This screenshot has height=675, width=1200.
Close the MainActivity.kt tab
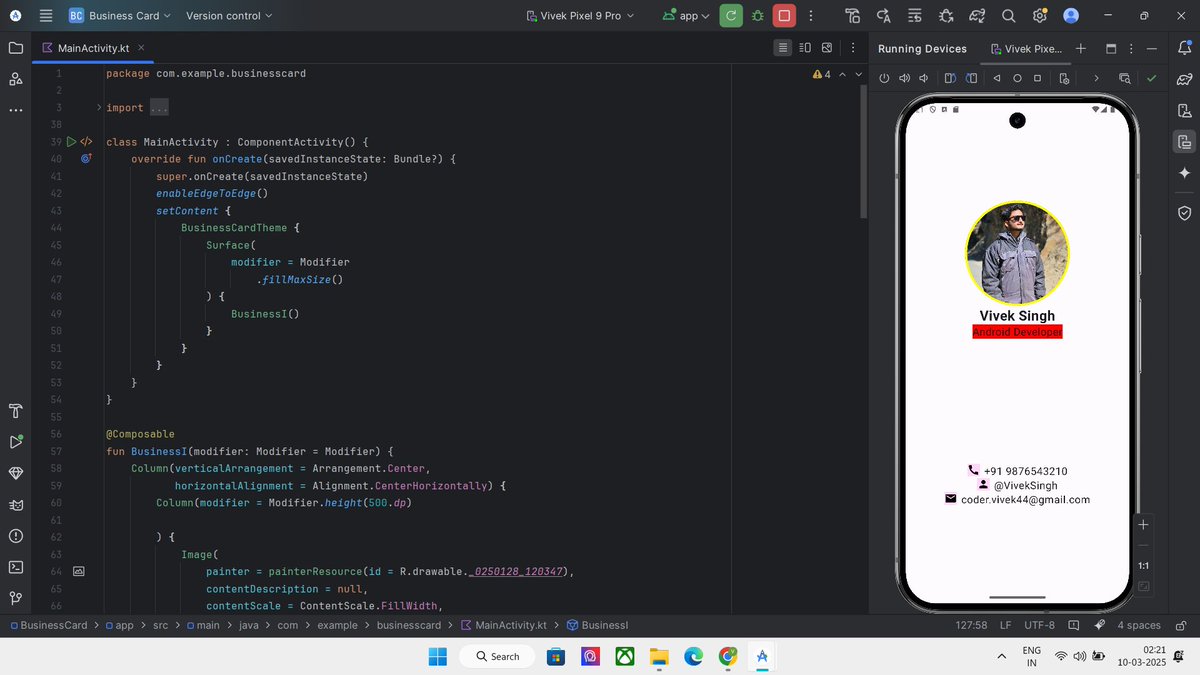[x=141, y=48]
